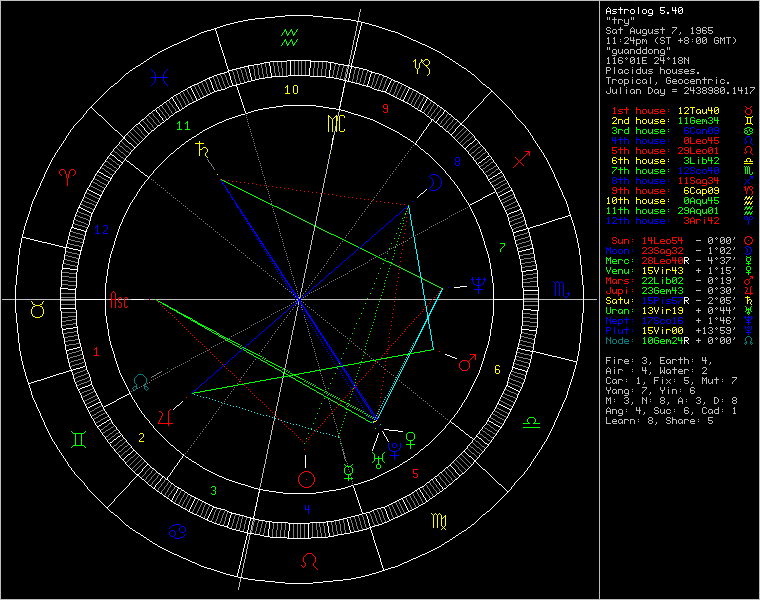The image size is (760, 600).
Task: Click the Mars glyph in the chart wheel
Action: point(467,362)
